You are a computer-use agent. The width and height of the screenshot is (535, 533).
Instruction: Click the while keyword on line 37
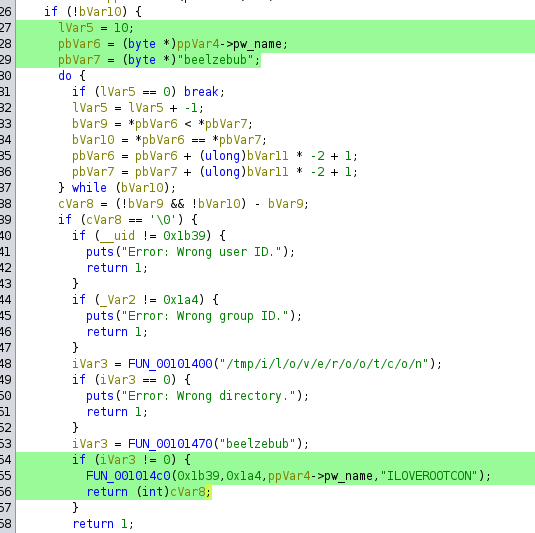click(89, 188)
